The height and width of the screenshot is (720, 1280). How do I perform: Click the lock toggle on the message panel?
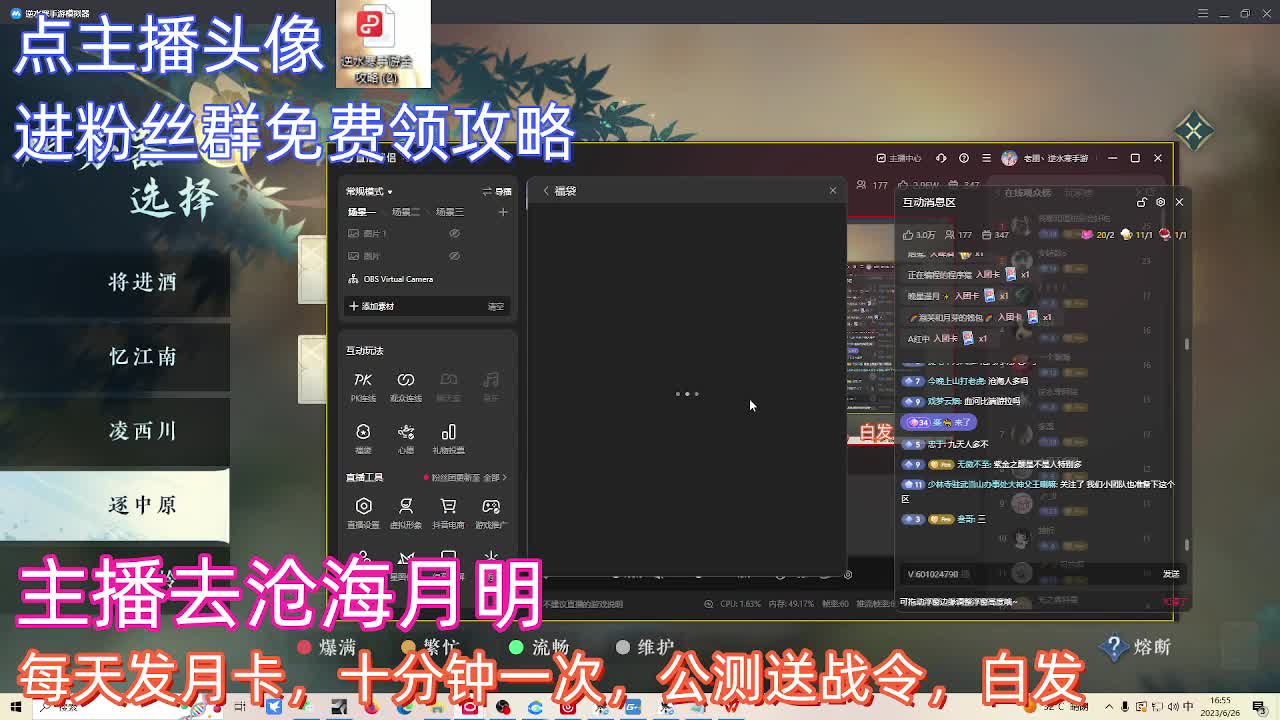coord(1142,202)
